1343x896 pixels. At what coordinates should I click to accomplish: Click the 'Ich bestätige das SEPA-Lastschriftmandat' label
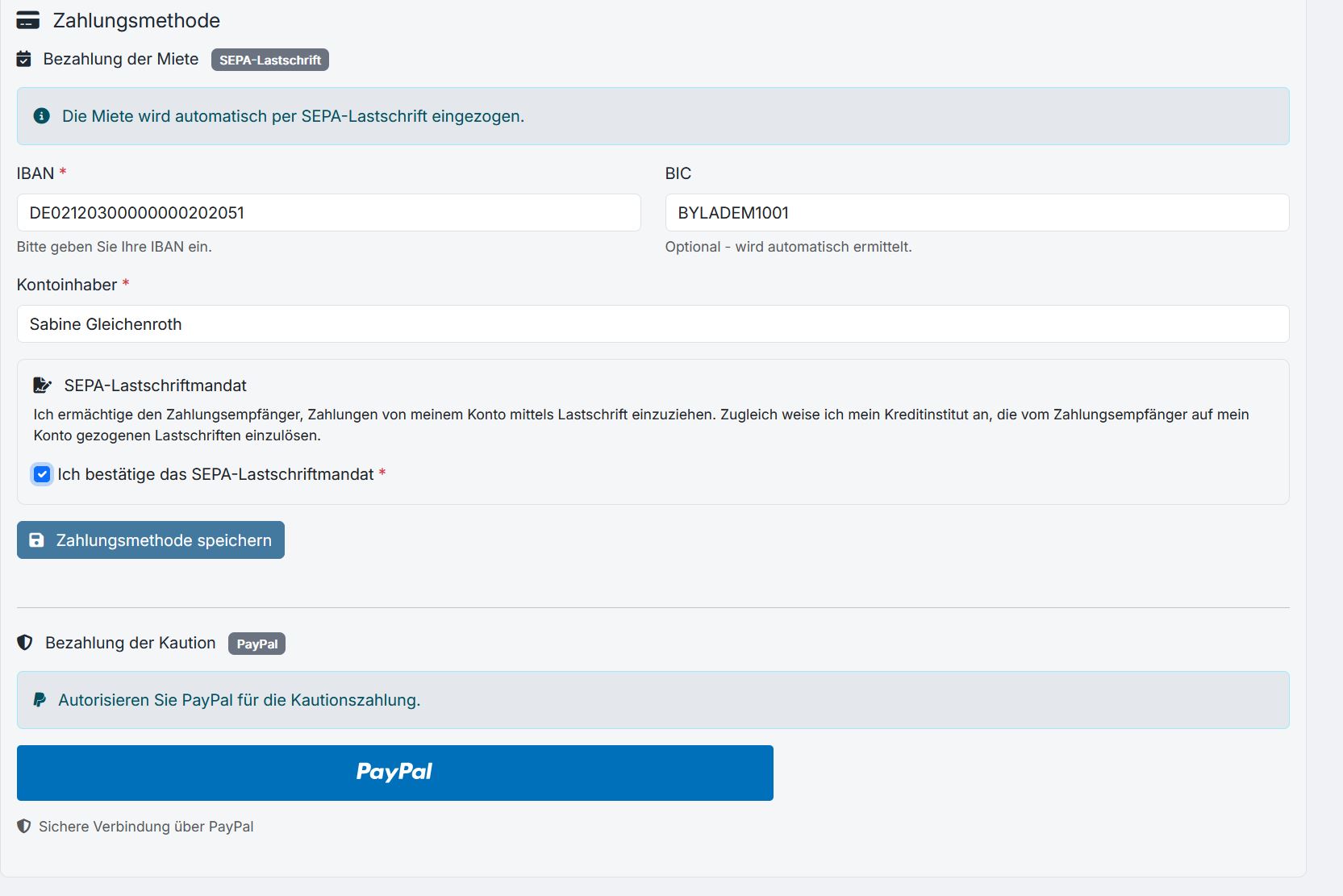pos(215,474)
